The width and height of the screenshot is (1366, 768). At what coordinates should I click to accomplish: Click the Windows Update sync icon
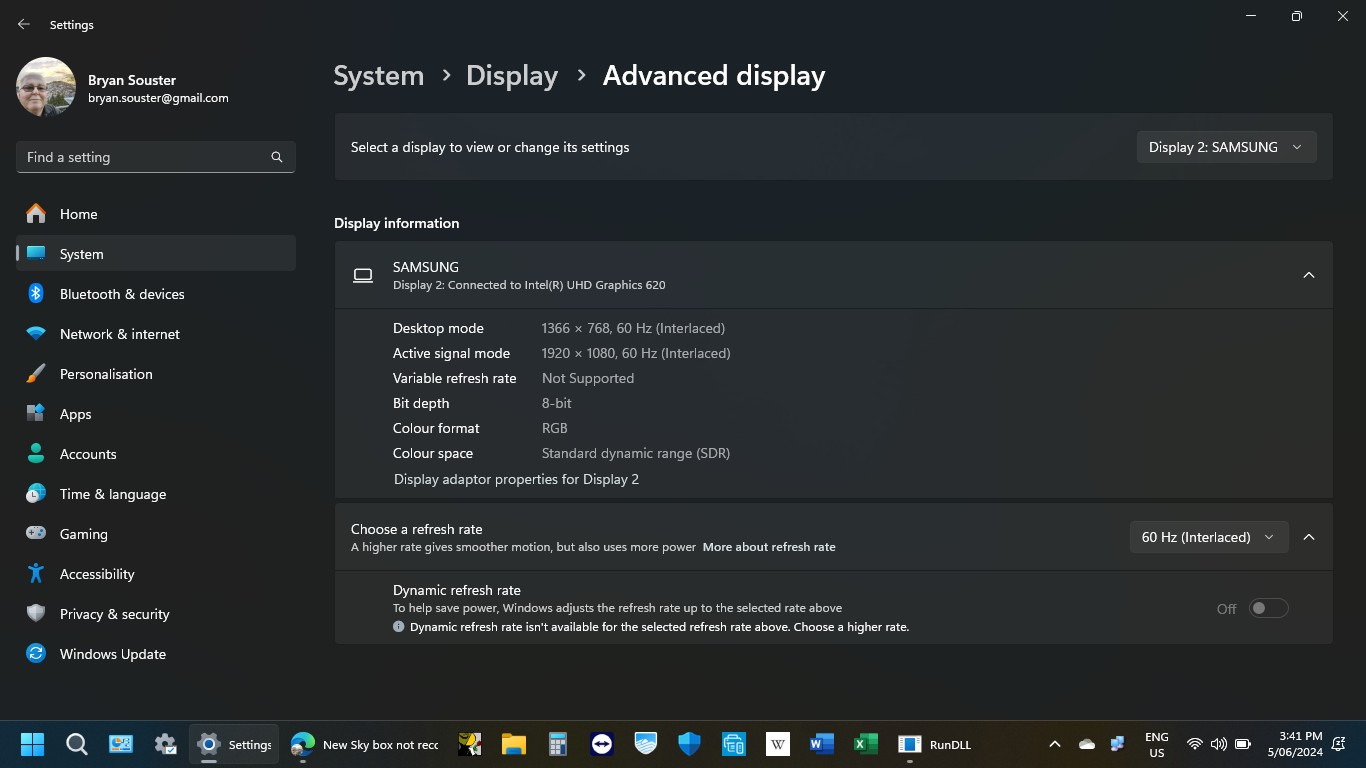36,654
